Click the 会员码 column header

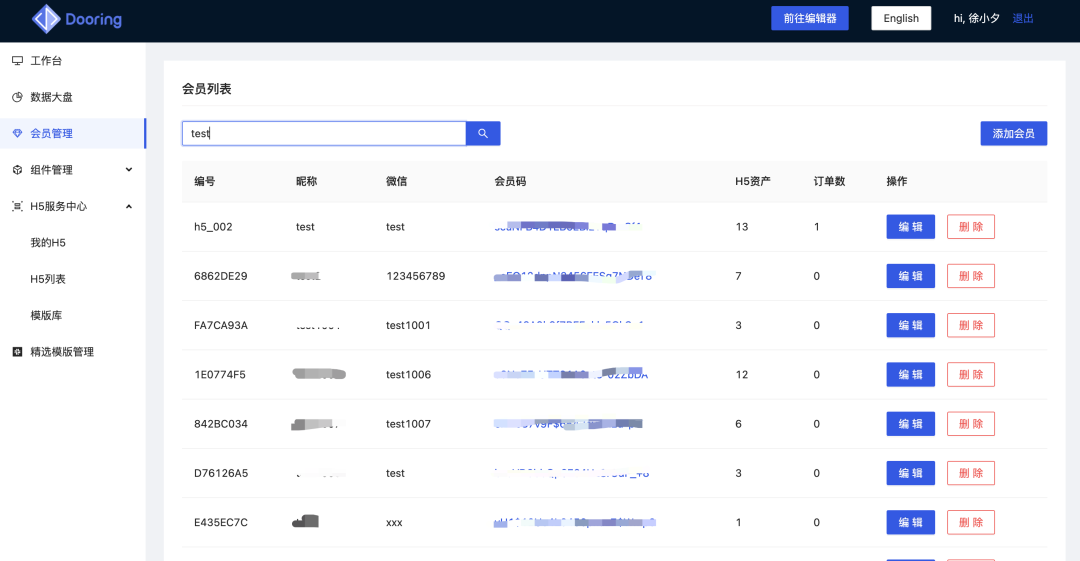pyautogui.click(x=510, y=181)
